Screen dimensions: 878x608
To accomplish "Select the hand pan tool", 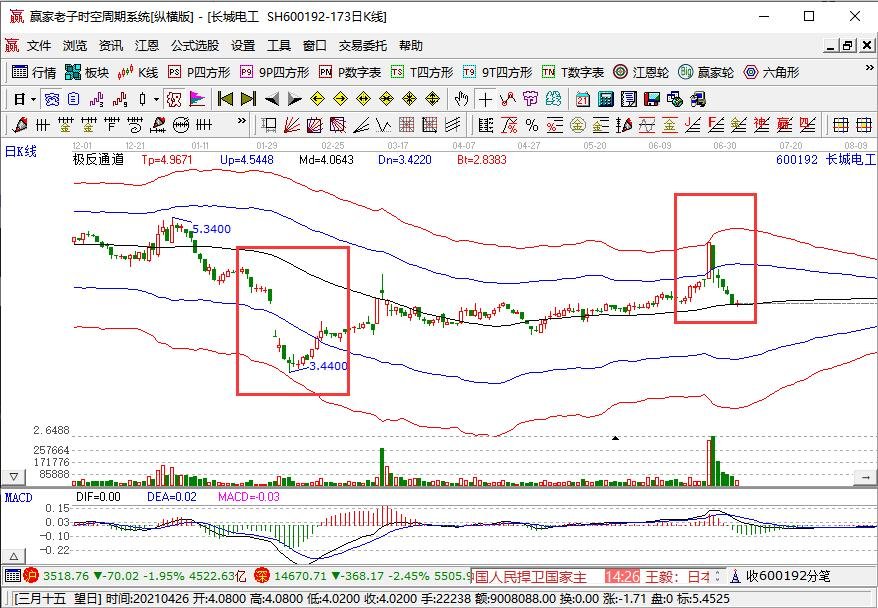I will click(x=461, y=100).
